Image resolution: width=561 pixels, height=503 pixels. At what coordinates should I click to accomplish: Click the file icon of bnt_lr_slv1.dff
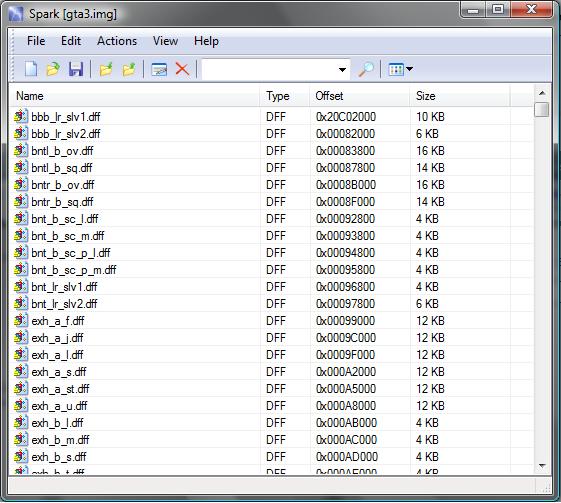point(21,287)
